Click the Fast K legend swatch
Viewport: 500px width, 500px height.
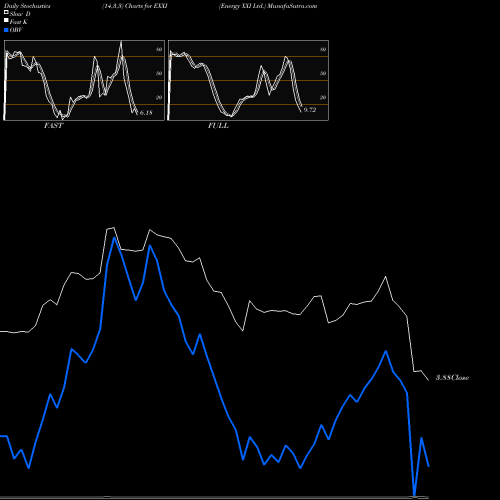(x=6, y=21)
